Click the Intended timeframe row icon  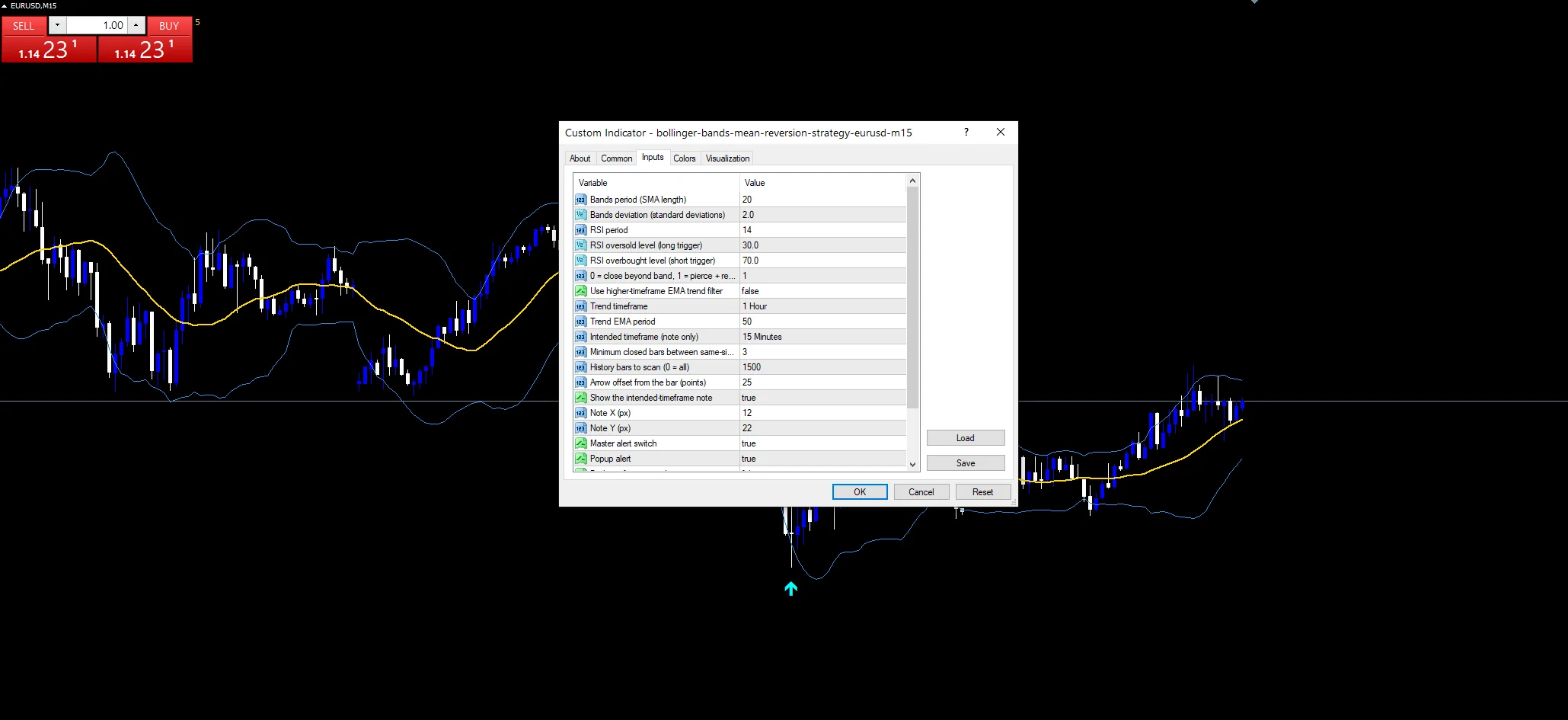pyautogui.click(x=580, y=337)
